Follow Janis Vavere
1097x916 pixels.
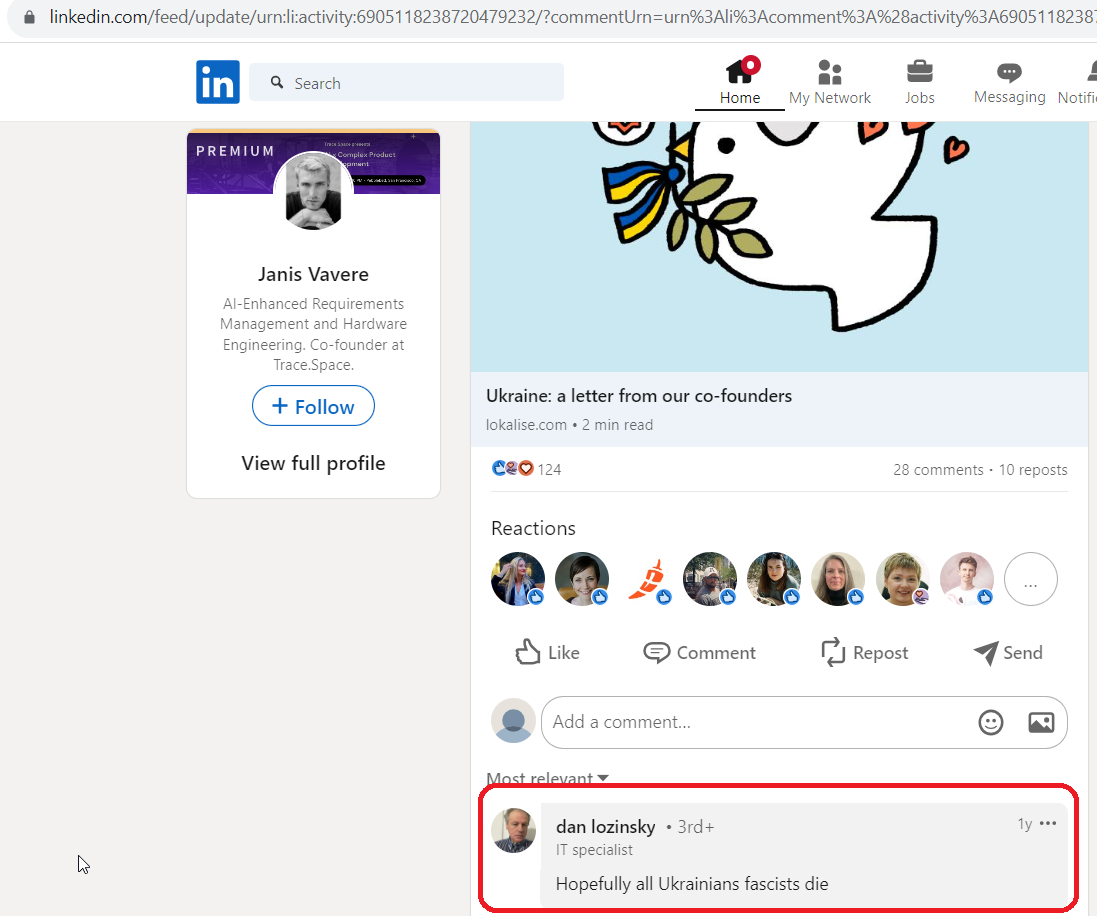[313, 406]
